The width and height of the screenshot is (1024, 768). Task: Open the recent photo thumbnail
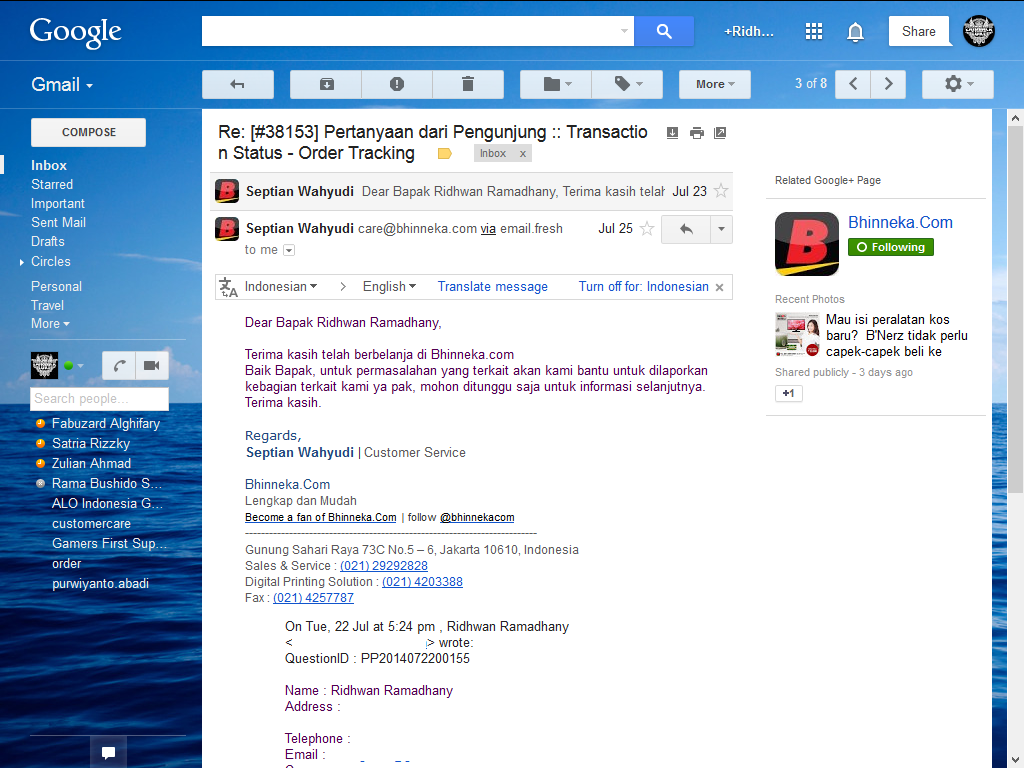(x=797, y=334)
